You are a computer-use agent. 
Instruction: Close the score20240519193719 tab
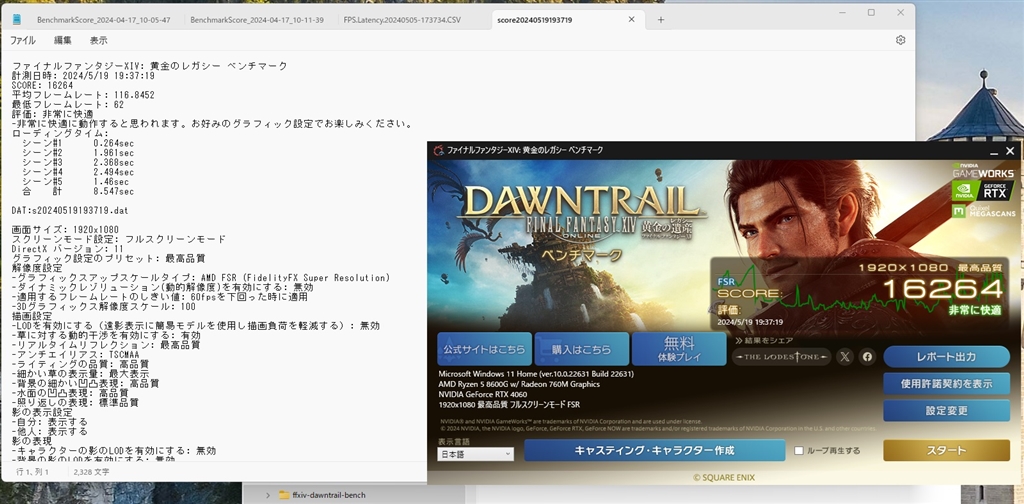[632, 20]
